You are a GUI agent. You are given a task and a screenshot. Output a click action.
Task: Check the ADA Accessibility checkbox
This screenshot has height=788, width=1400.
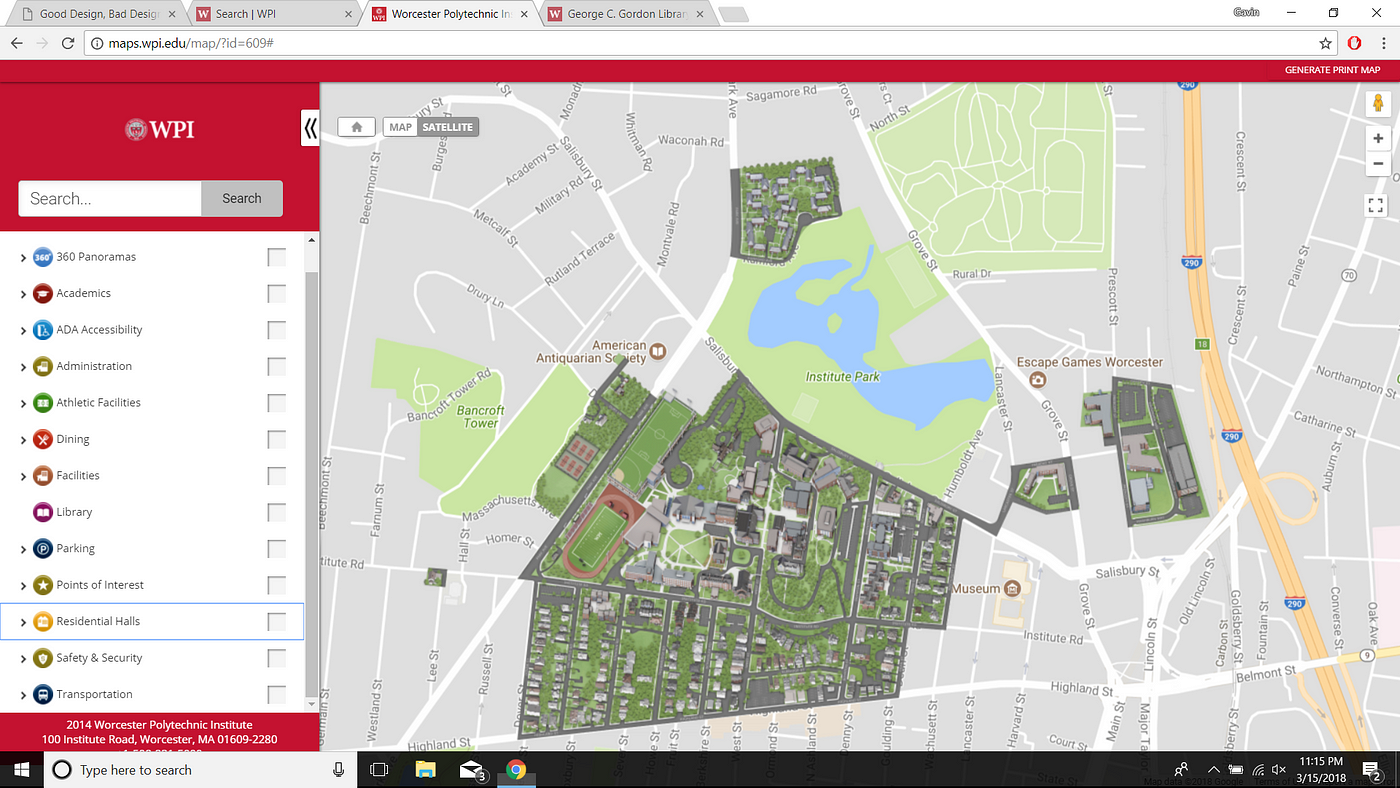(276, 331)
